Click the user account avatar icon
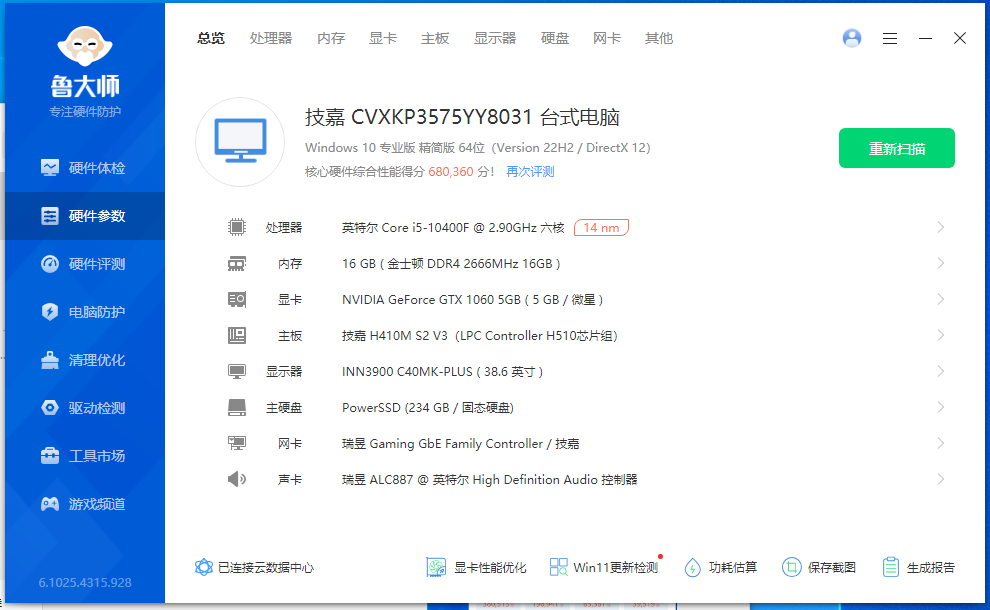 click(852, 38)
